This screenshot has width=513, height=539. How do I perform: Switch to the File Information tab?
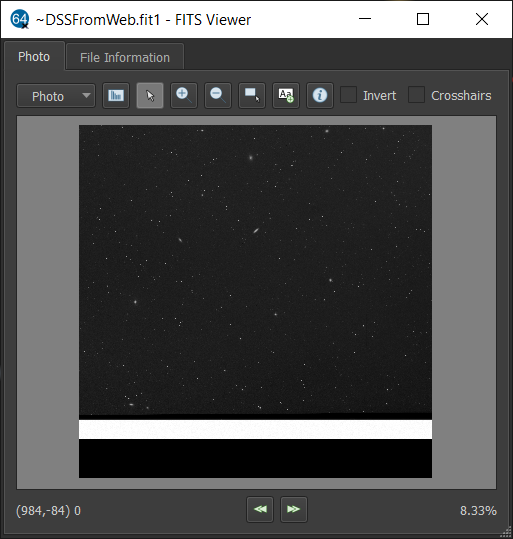click(x=125, y=57)
